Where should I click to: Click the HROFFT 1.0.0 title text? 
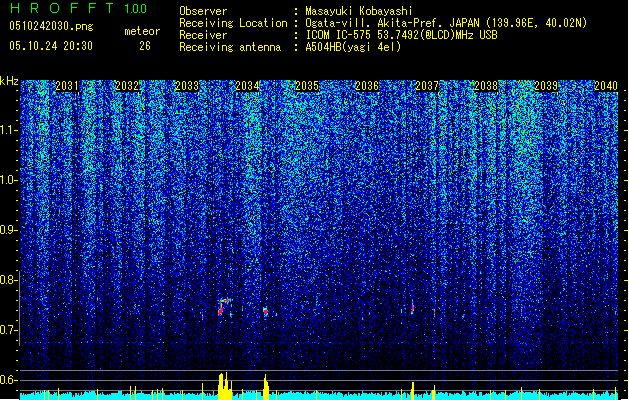pyautogui.click(x=78, y=8)
